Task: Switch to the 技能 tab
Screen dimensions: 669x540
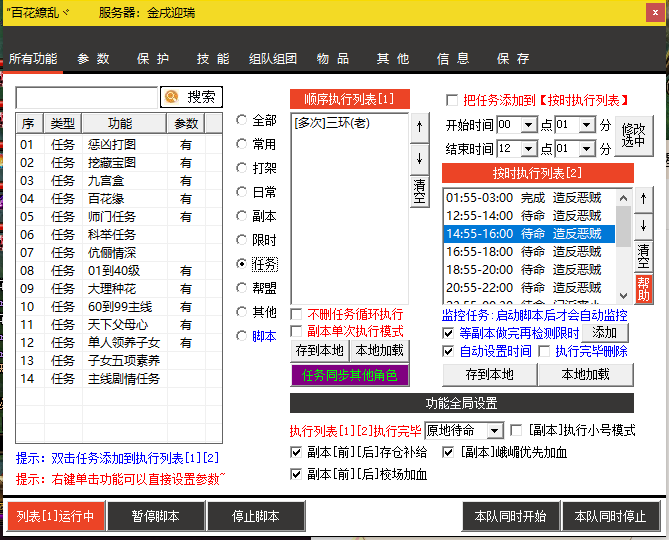Action: [x=213, y=59]
